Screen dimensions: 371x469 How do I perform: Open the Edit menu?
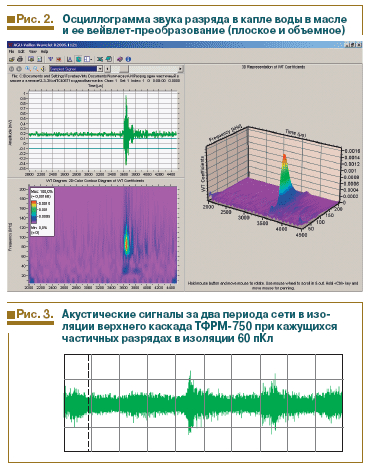[x=21, y=52]
